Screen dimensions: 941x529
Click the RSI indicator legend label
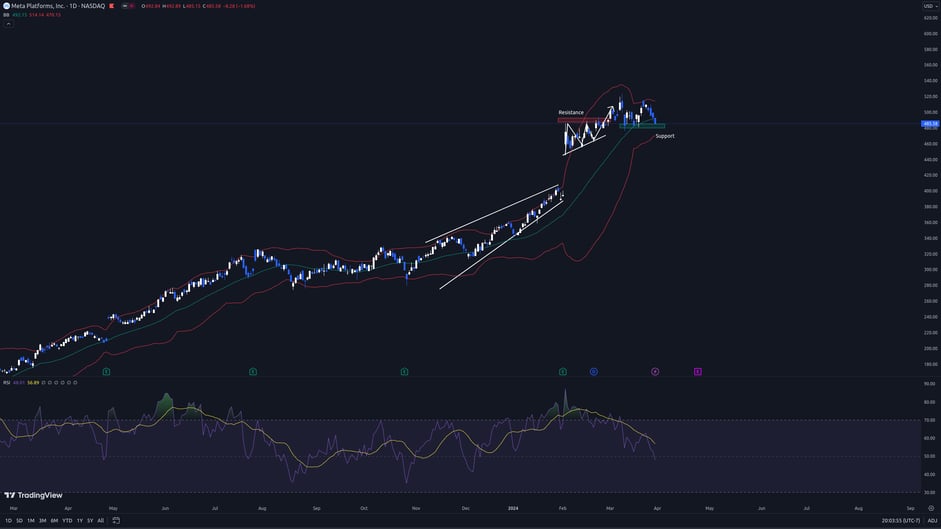tap(7, 382)
